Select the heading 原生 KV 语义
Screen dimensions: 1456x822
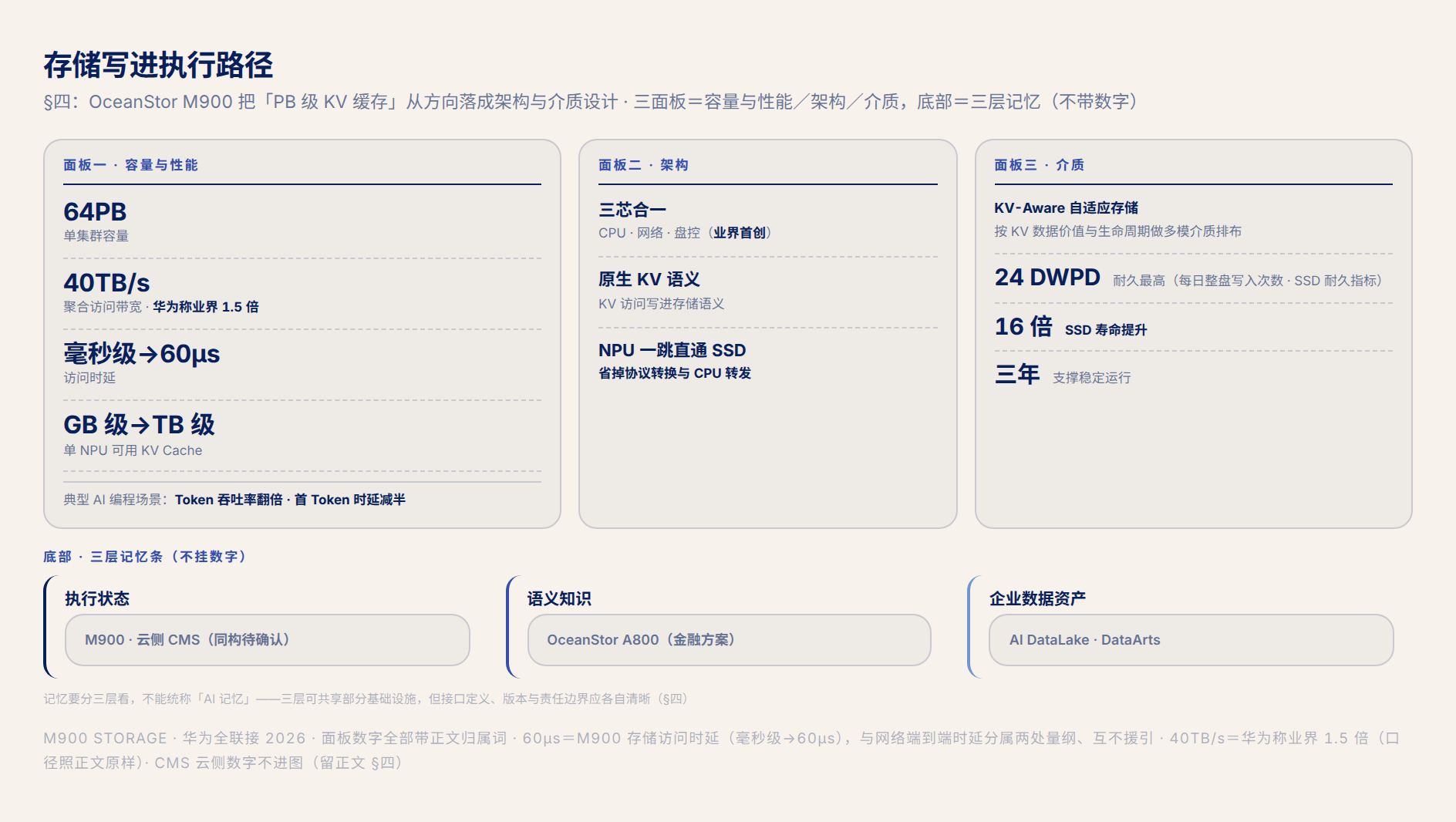[x=649, y=279]
